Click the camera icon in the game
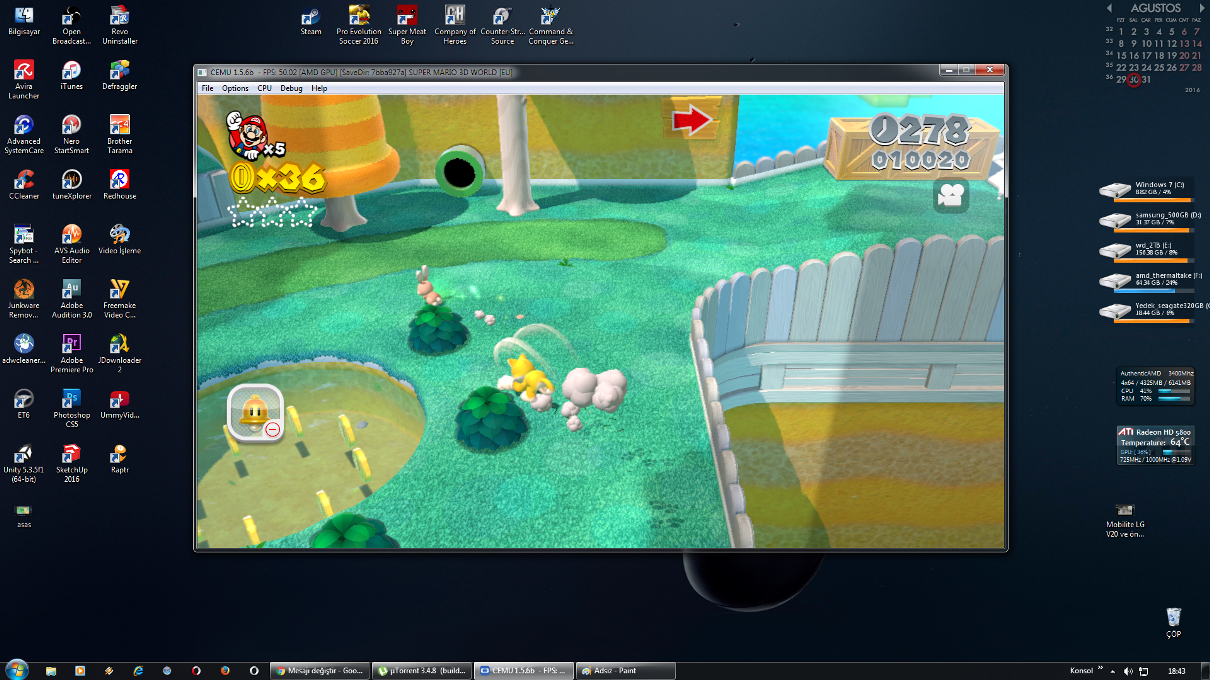1210x680 pixels. tap(951, 196)
